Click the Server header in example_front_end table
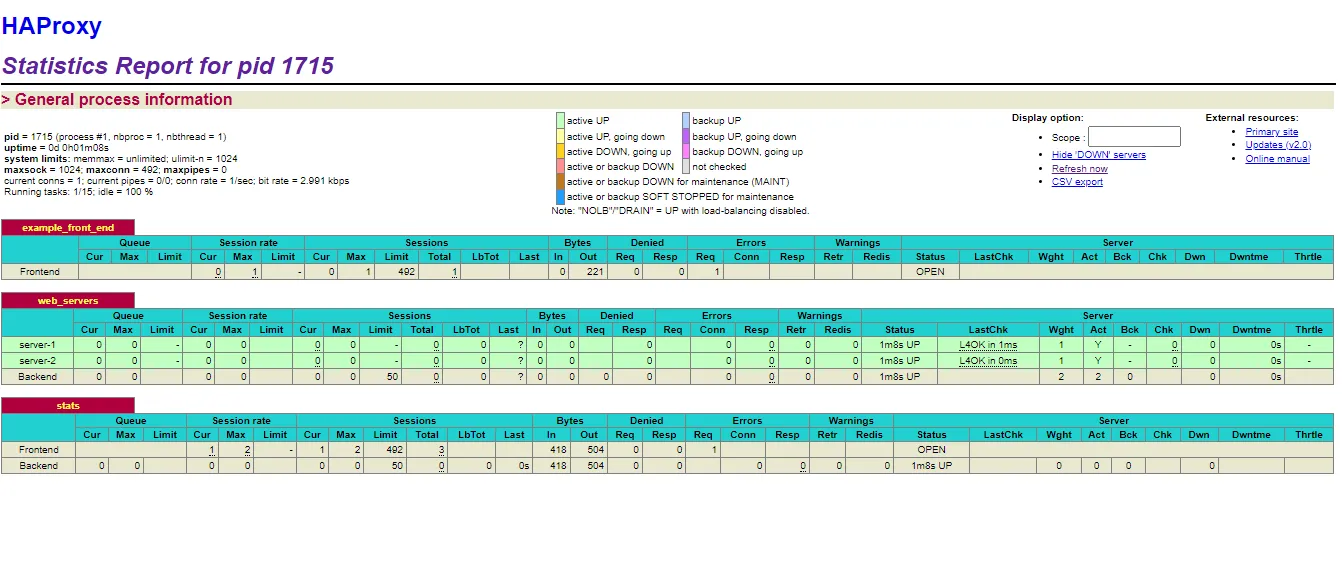Screen dimensions: 1342x583 pos(1117,243)
